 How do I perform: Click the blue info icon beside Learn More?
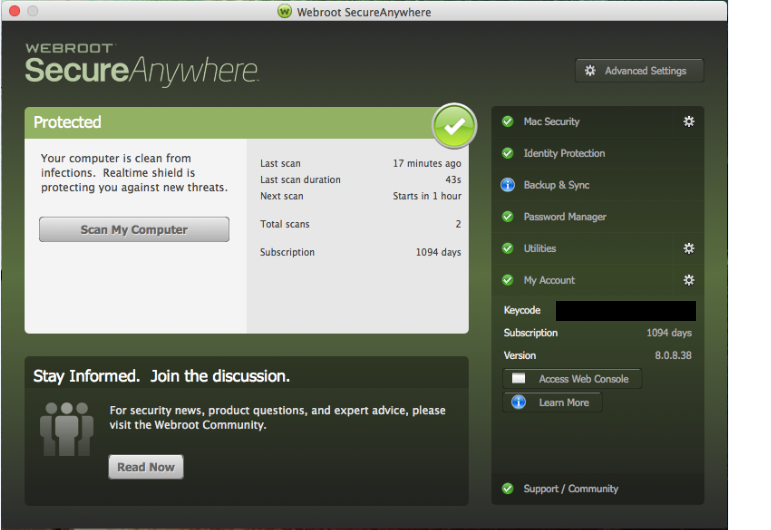[x=518, y=402]
